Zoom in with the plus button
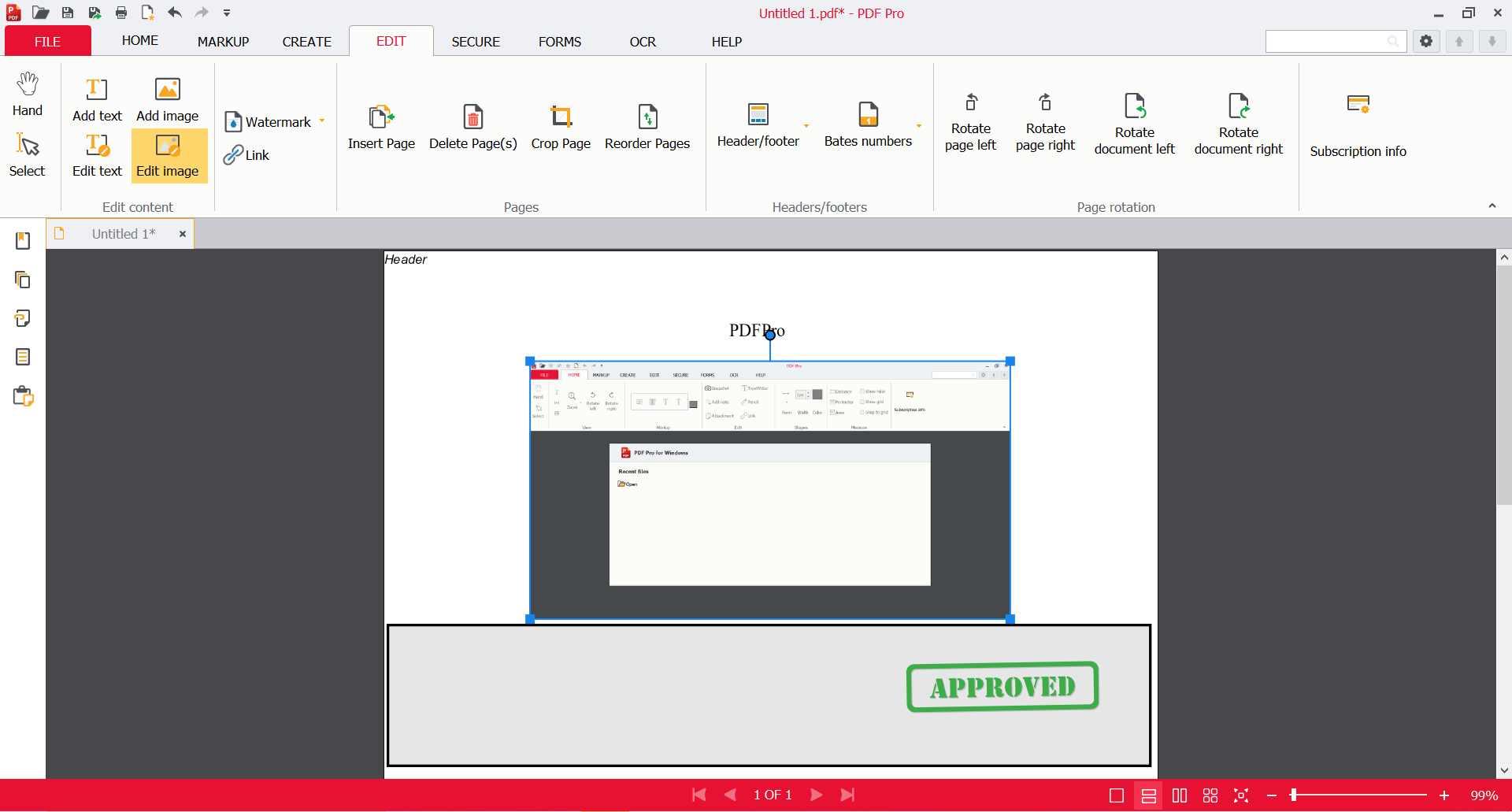 tap(1444, 796)
